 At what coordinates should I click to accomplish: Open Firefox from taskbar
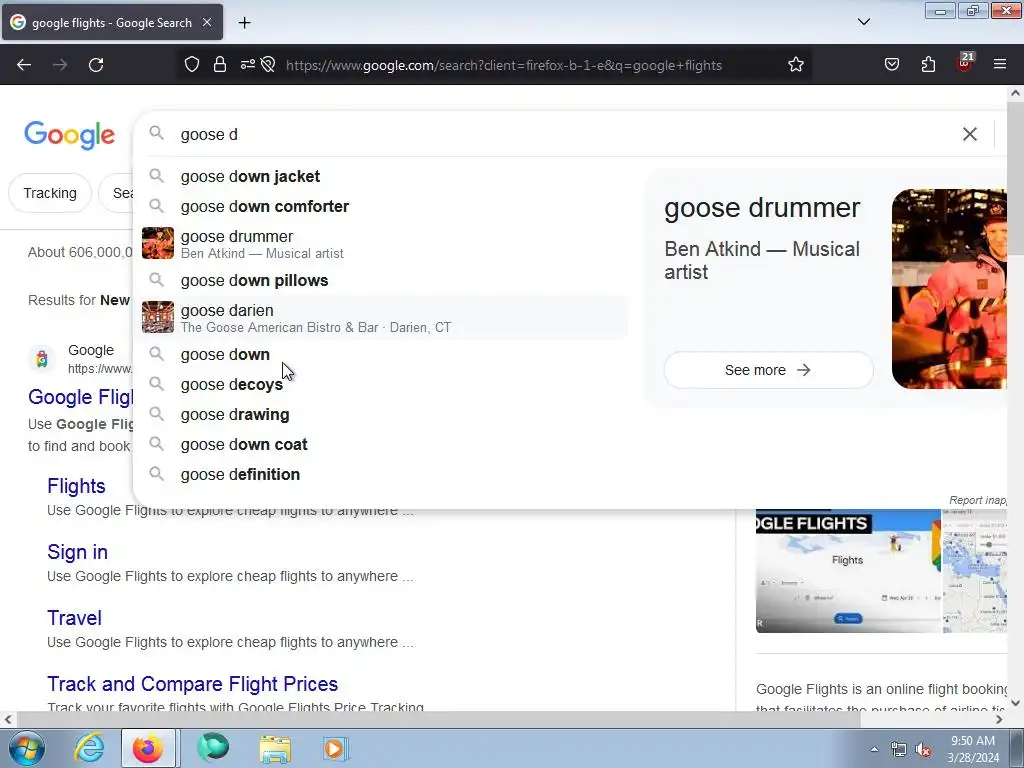pyautogui.click(x=148, y=748)
